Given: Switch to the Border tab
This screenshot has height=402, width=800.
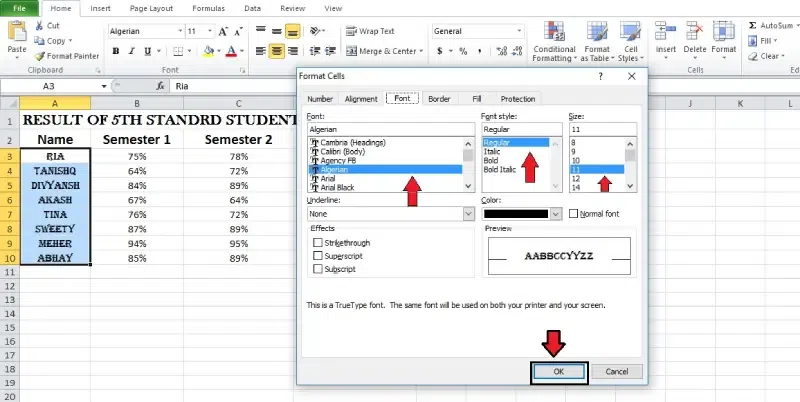Looking at the screenshot, I should (x=439, y=99).
